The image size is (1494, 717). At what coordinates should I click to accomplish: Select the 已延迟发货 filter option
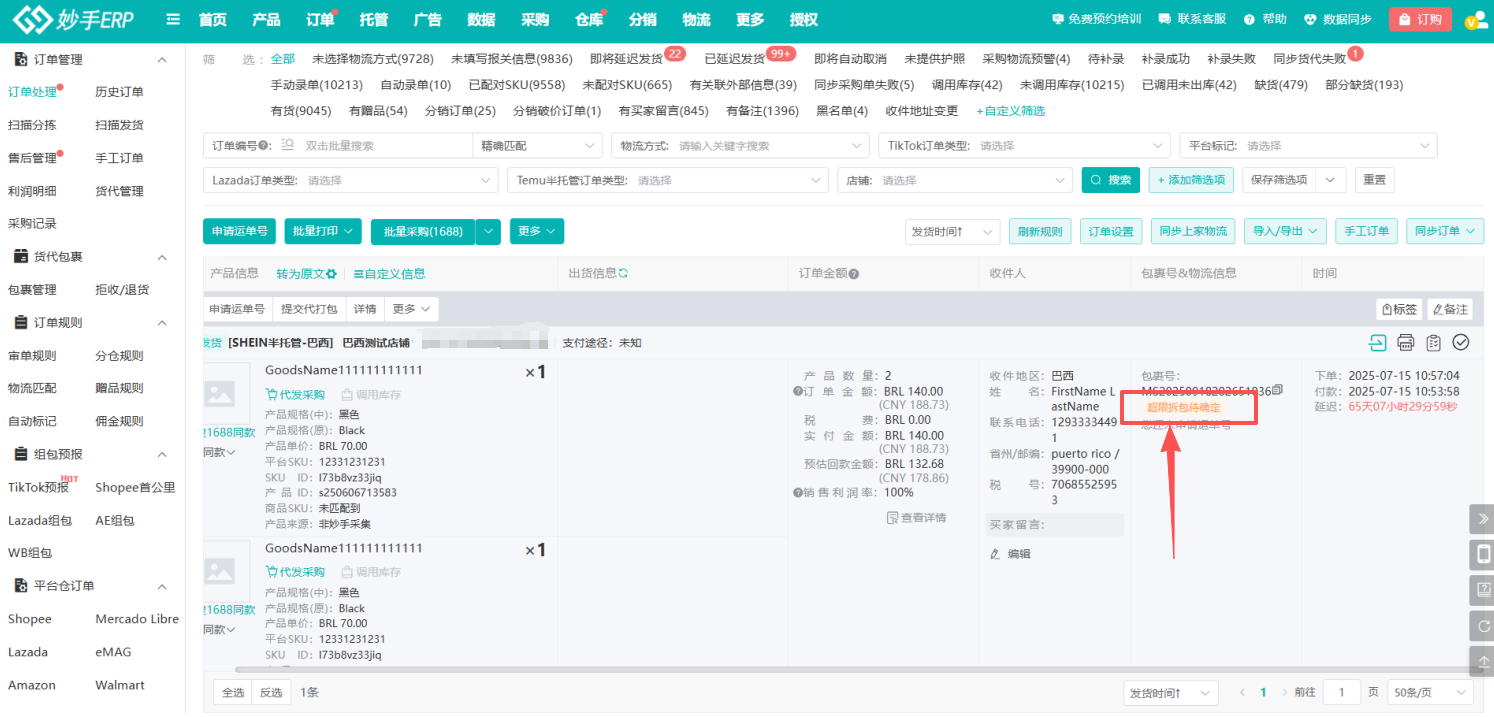click(734, 59)
